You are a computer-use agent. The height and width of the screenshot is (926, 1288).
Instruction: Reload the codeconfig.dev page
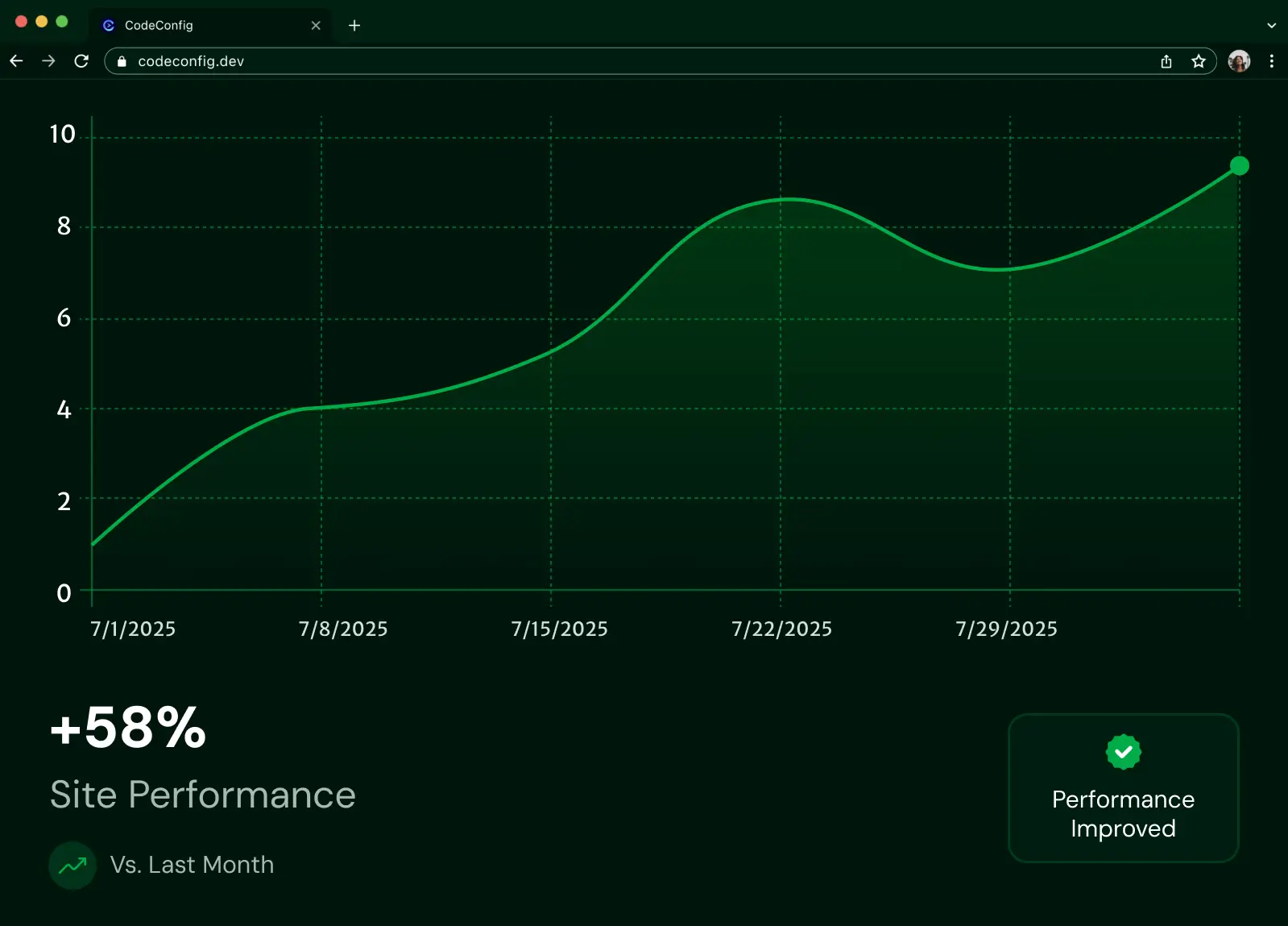[81, 61]
